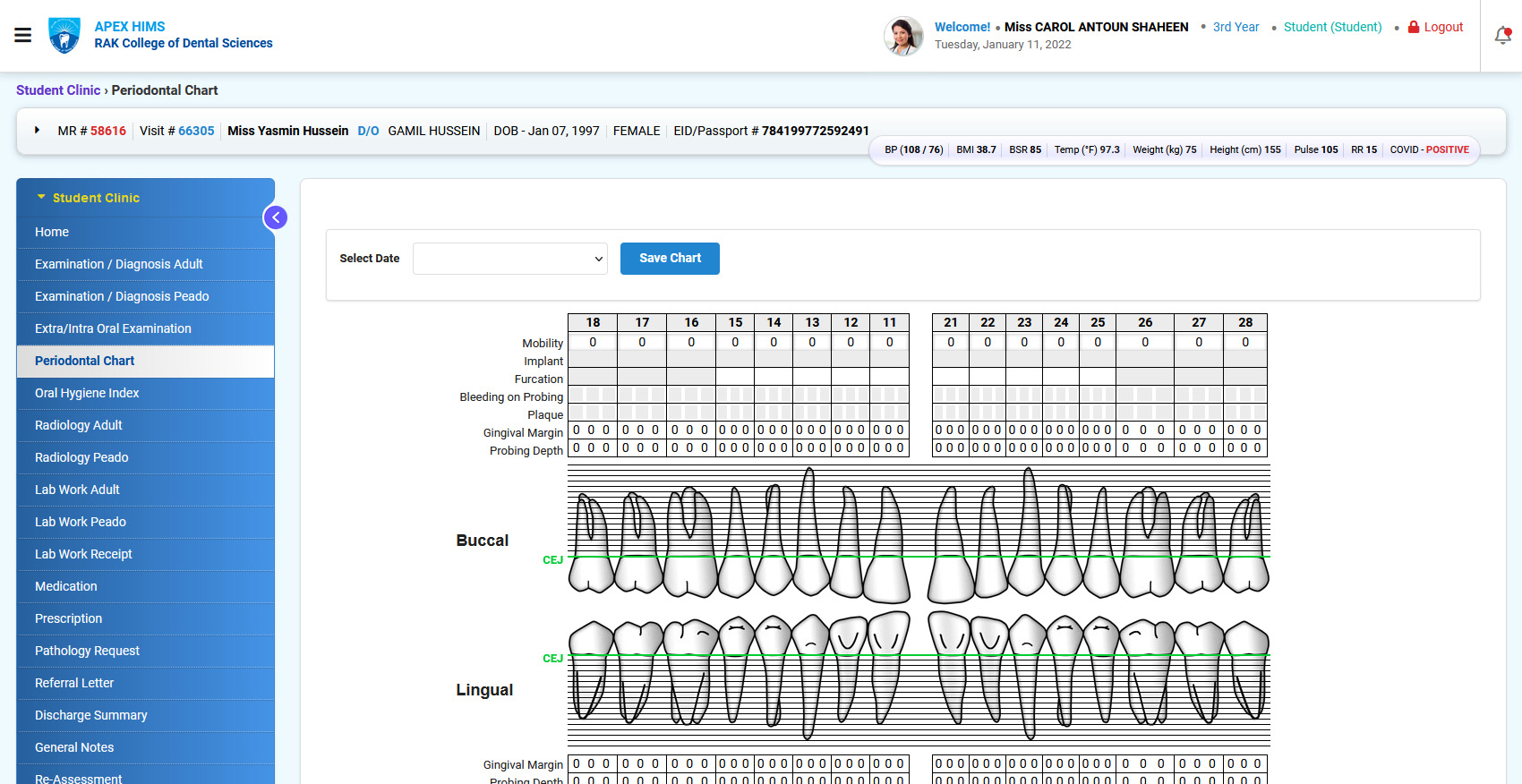Open Radiology Peado page
The height and width of the screenshot is (784, 1522).
(146, 457)
